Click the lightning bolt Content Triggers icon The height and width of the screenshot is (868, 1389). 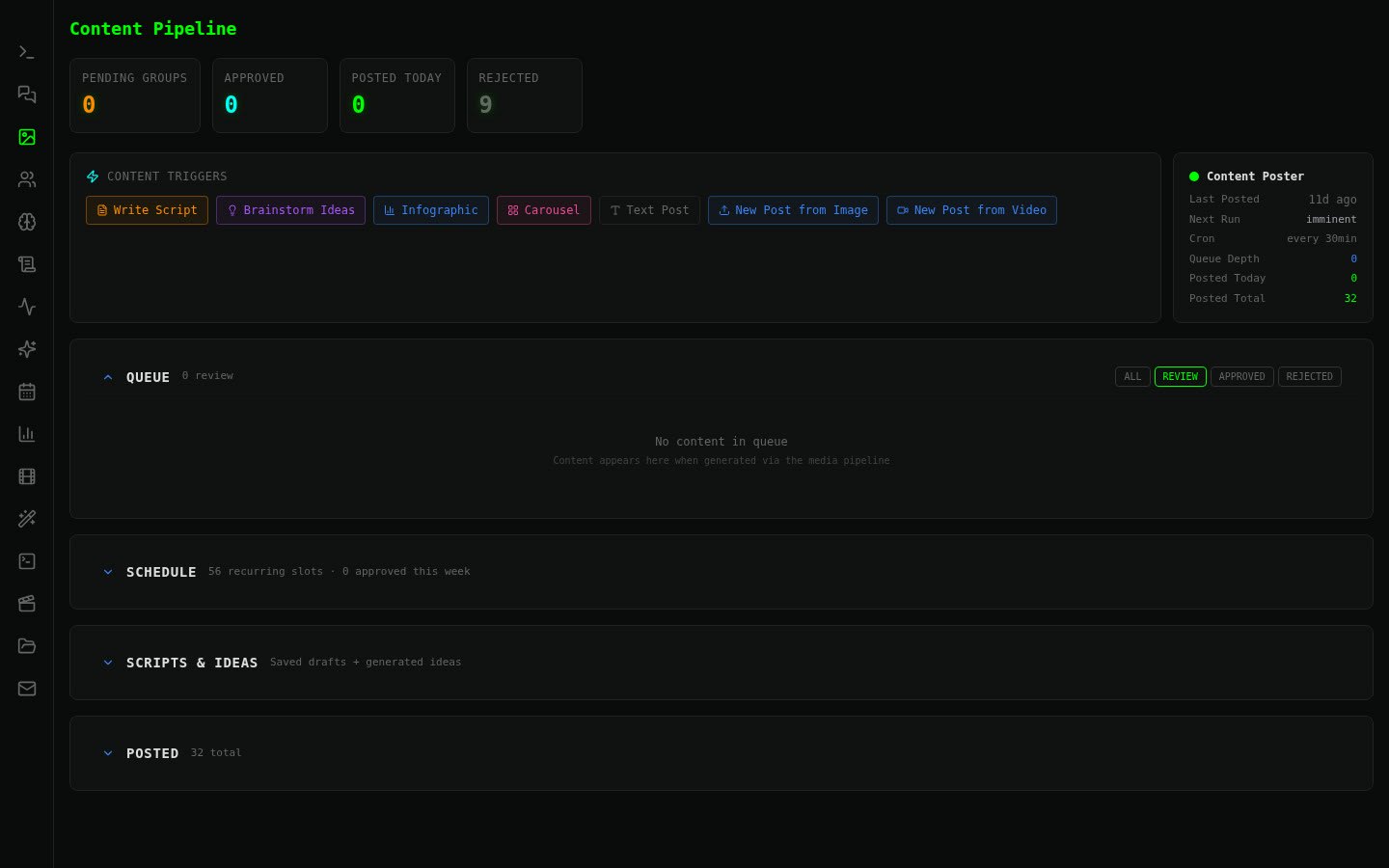point(93,176)
